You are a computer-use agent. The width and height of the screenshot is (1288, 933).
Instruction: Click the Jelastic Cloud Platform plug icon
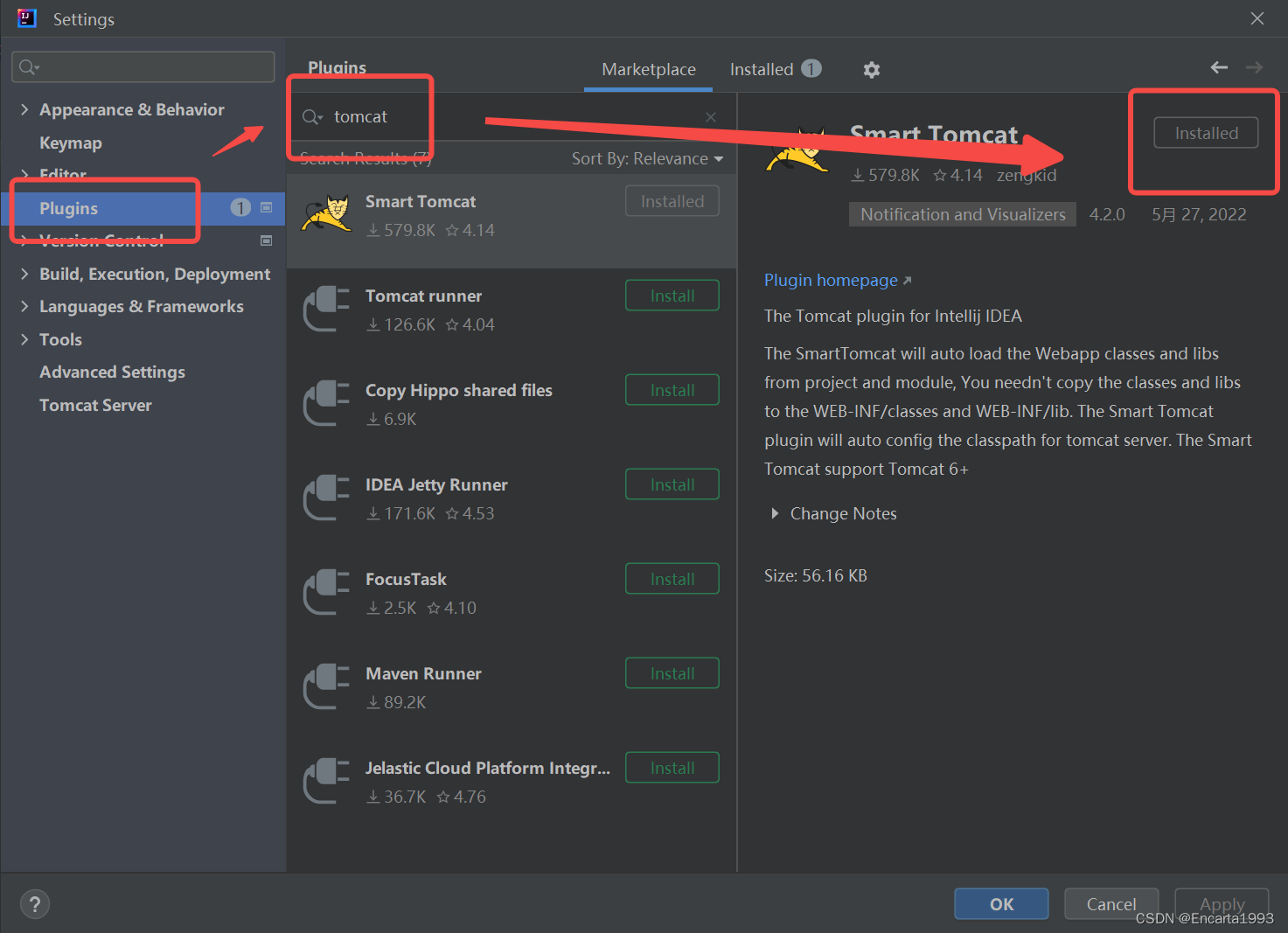[x=326, y=781]
